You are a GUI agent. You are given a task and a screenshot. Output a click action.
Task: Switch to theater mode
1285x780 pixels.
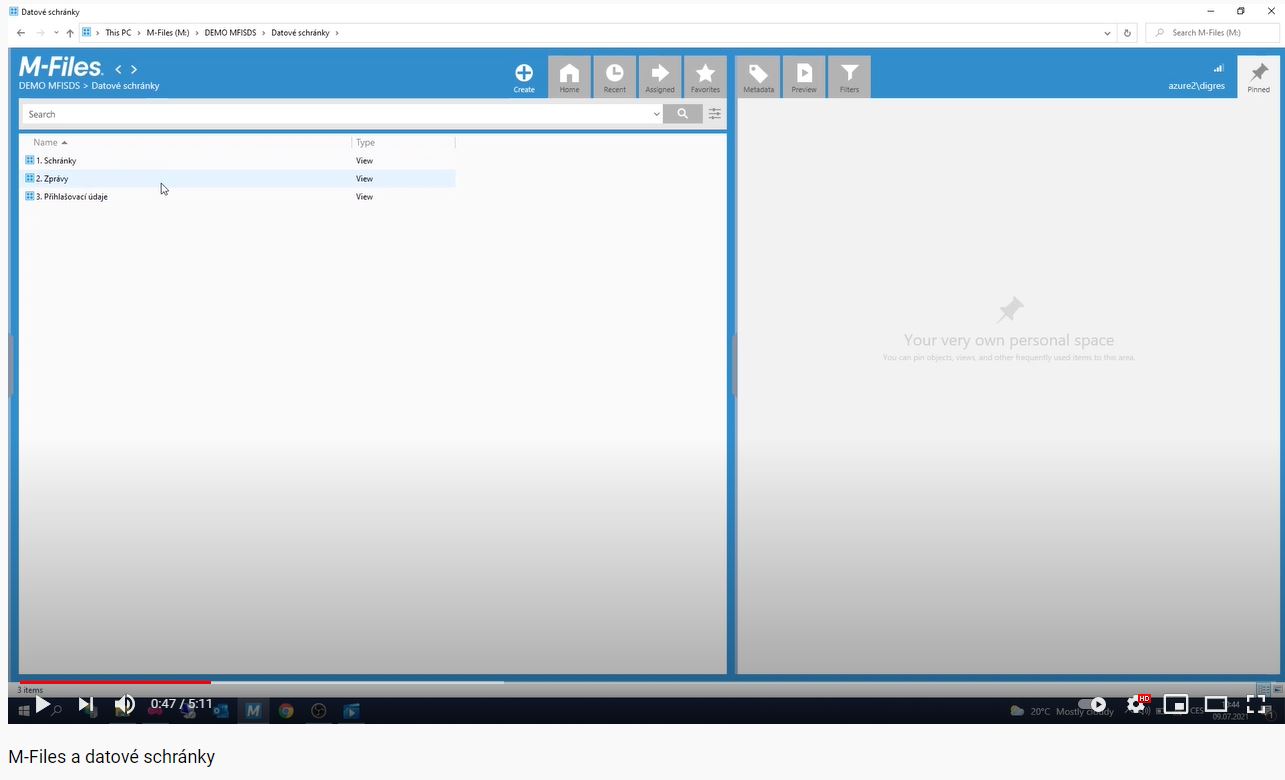(x=1216, y=704)
